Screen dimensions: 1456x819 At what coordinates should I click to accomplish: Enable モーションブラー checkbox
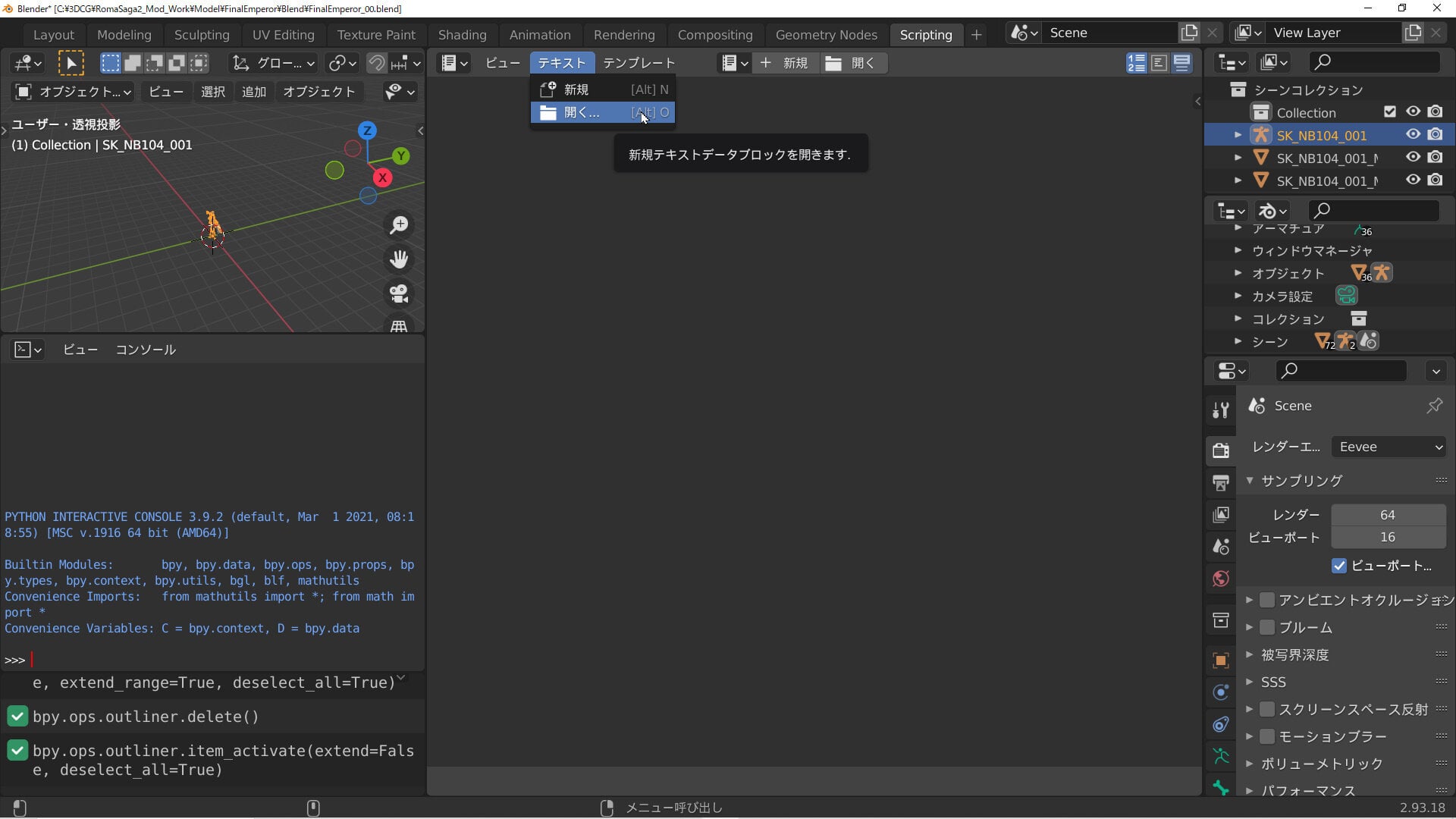tap(1266, 736)
